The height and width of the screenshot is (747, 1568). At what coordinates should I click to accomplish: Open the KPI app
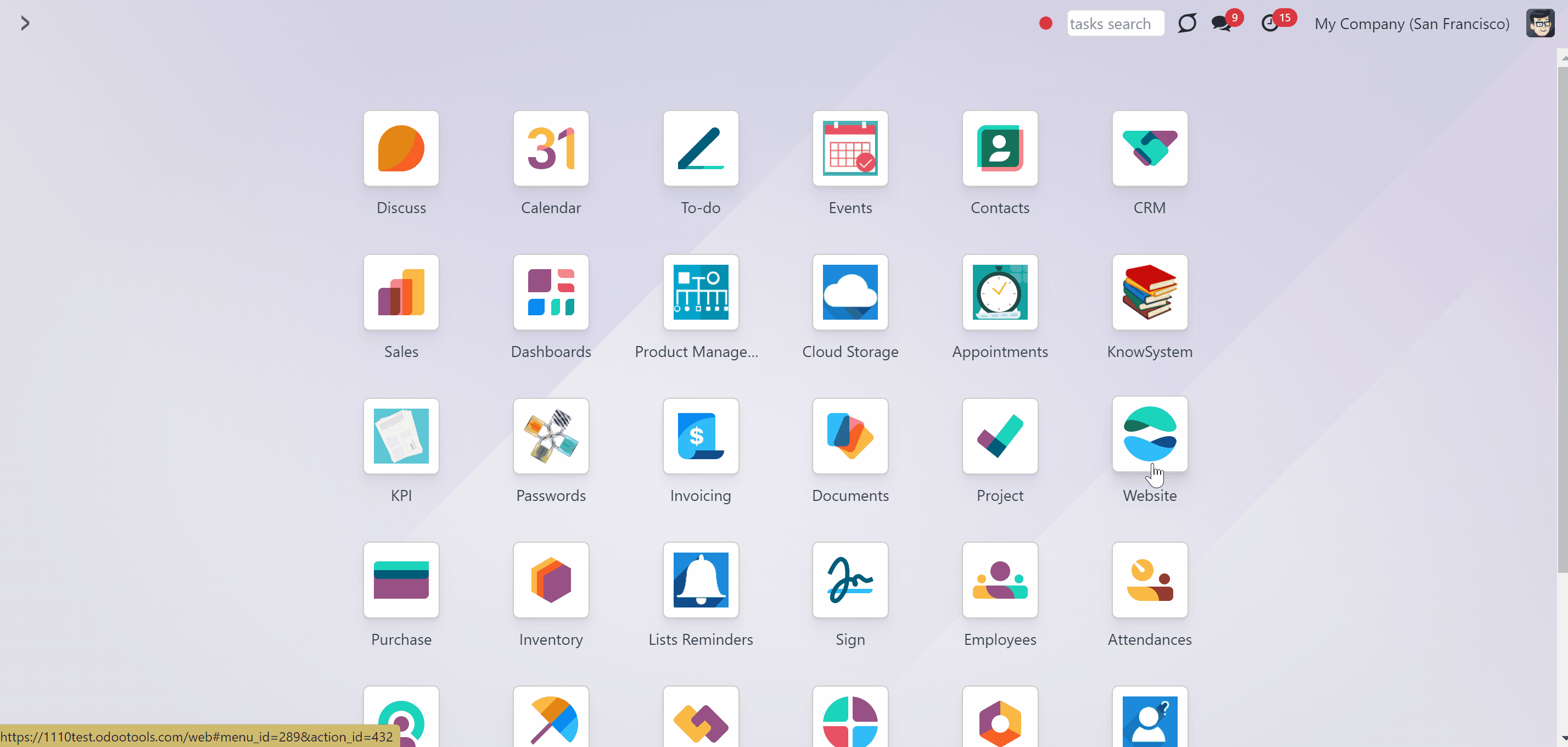(x=401, y=436)
